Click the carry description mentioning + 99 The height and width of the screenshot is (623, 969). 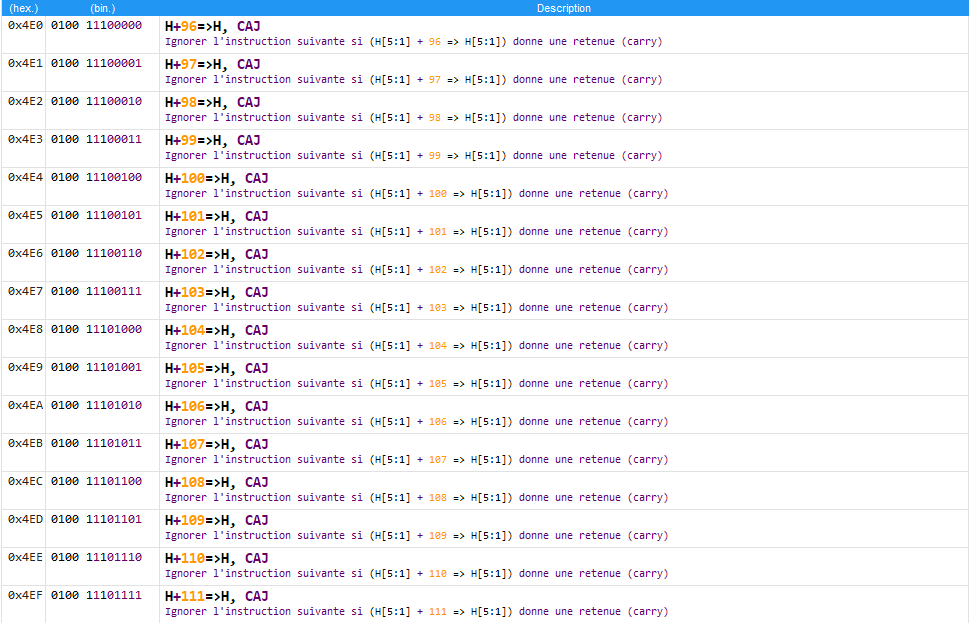pyautogui.click(x=413, y=156)
